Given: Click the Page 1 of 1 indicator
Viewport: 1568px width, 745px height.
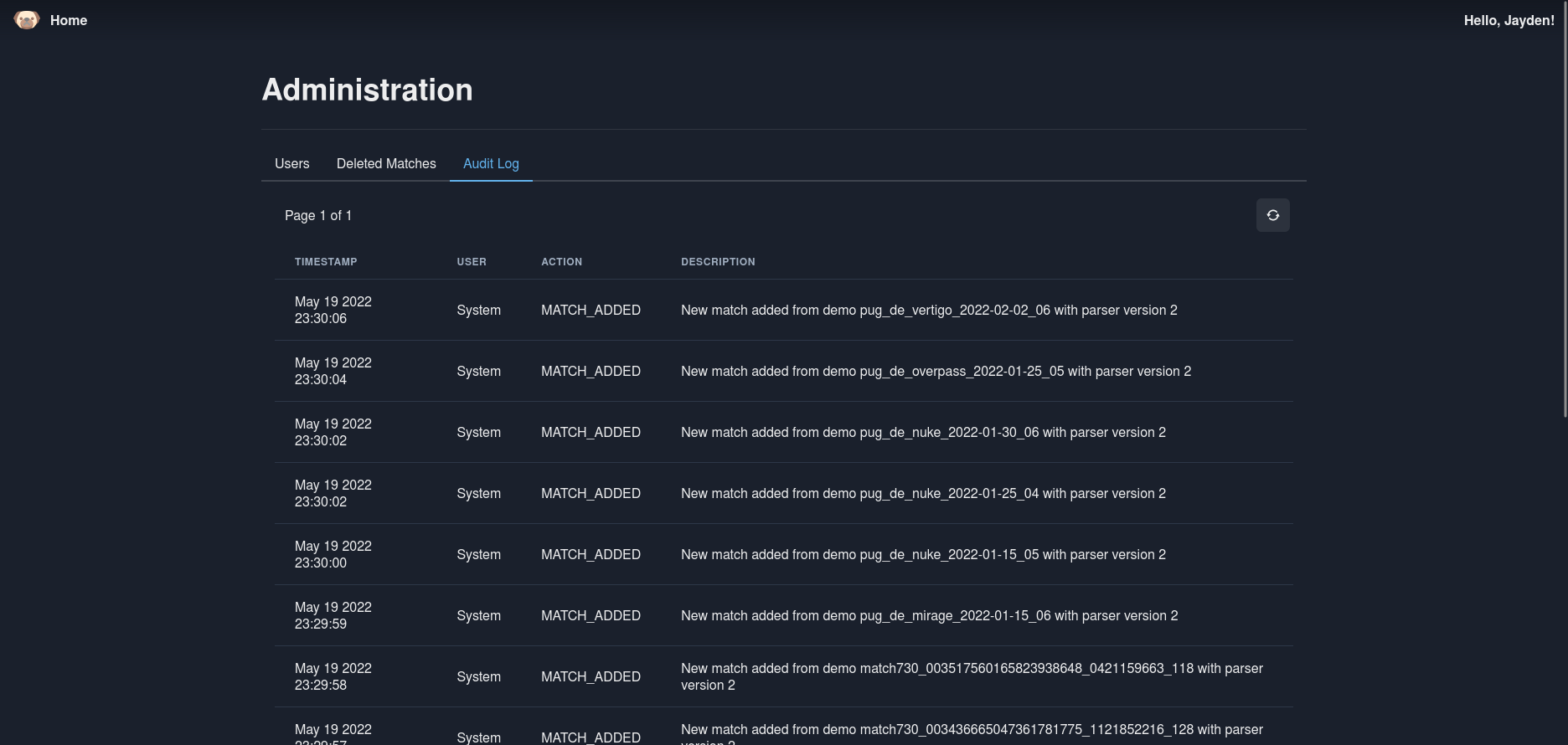Looking at the screenshot, I should 318,215.
